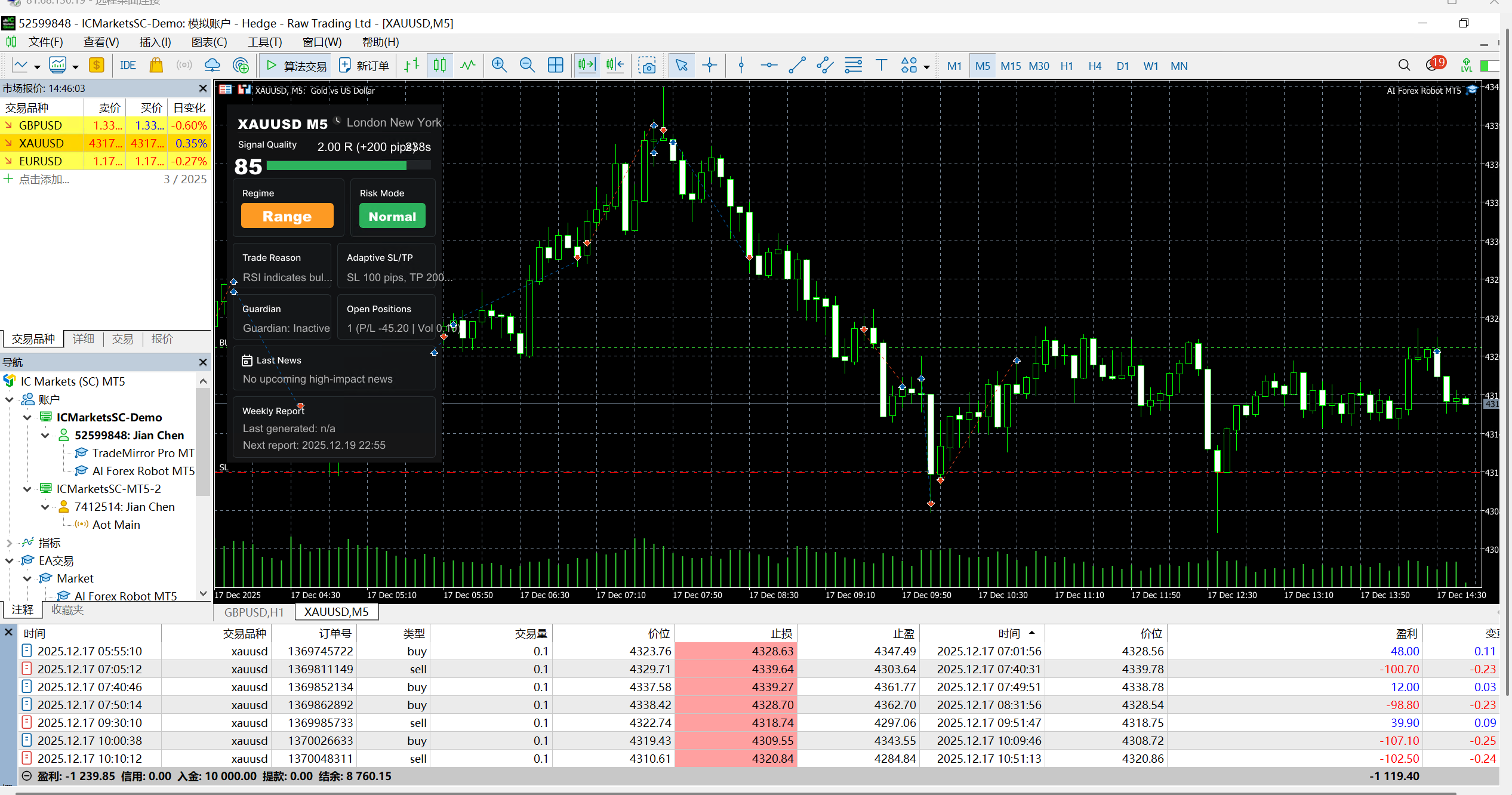
Task: Open the 文件(F) menu
Action: pyautogui.click(x=46, y=42)
